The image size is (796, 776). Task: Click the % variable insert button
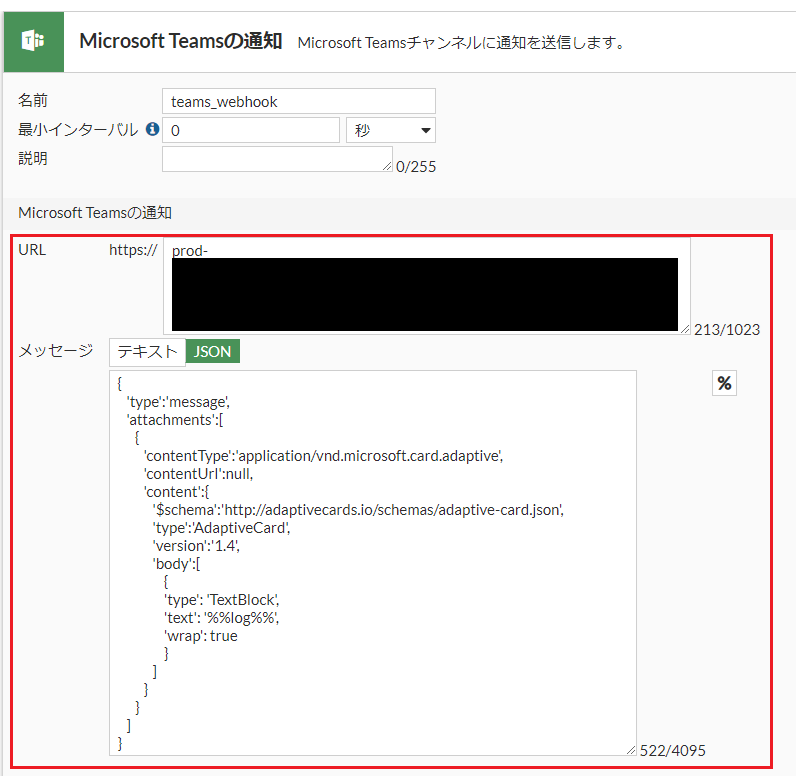pyautogui.click(x=724, y=383)
